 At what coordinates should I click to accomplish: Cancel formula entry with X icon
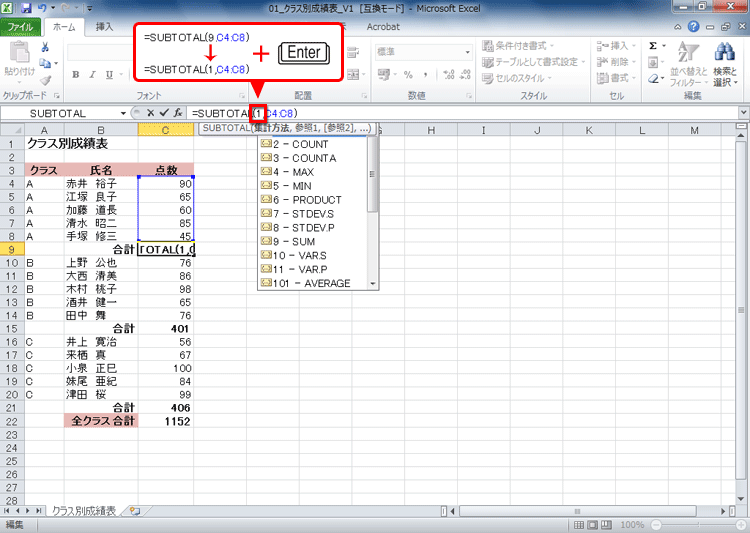point(150,113)
